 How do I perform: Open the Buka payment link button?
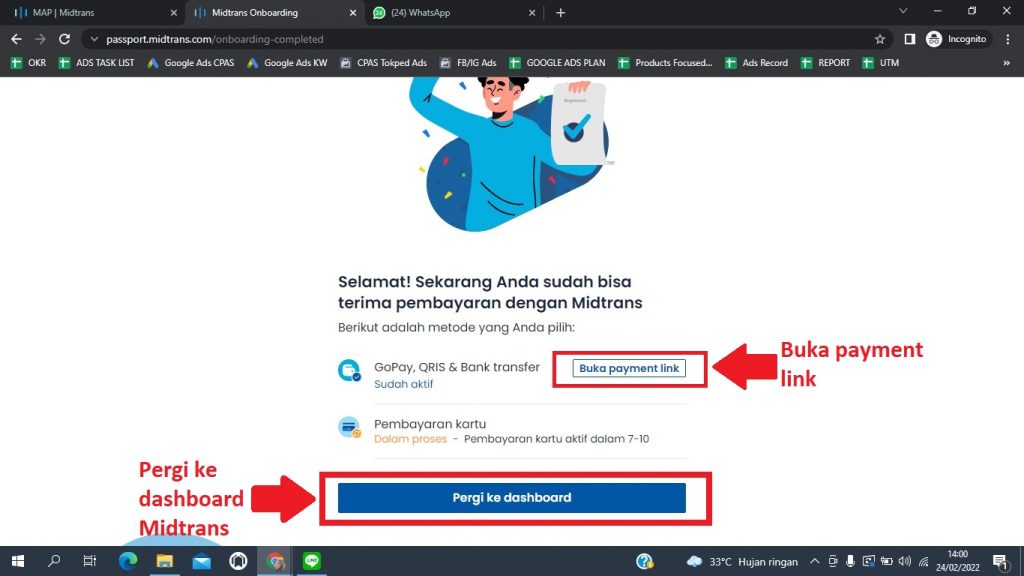click(x=629, y=368)
